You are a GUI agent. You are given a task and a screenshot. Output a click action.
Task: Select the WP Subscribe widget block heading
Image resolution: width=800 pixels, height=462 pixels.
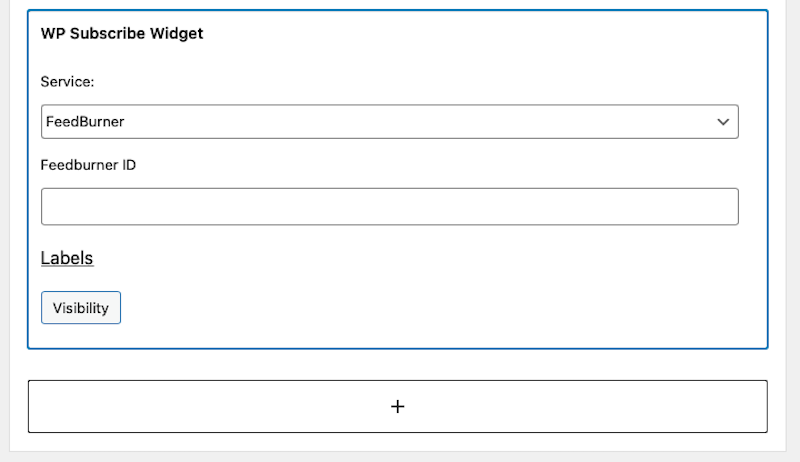pyautogui.click(x=122, y=33)
